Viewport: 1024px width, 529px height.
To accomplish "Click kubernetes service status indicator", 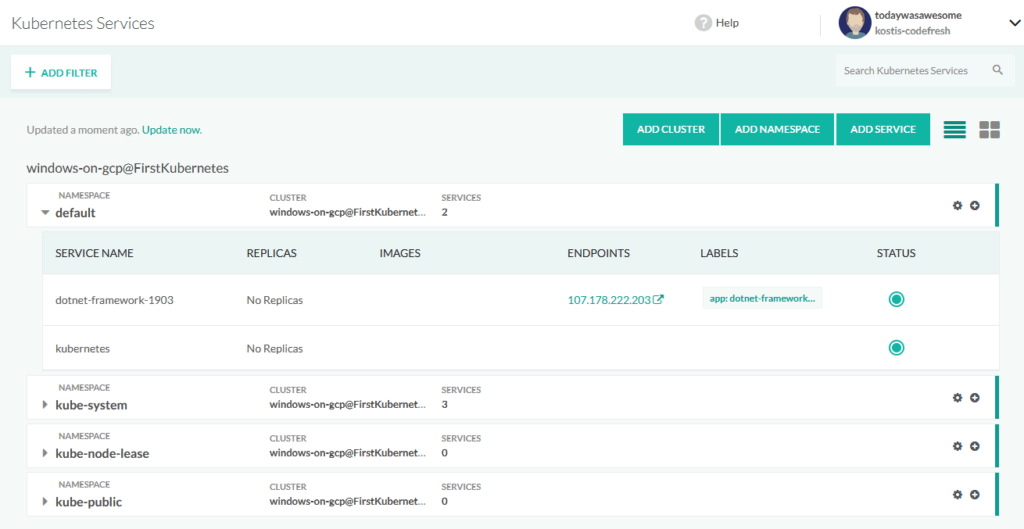I will point(896,348).
